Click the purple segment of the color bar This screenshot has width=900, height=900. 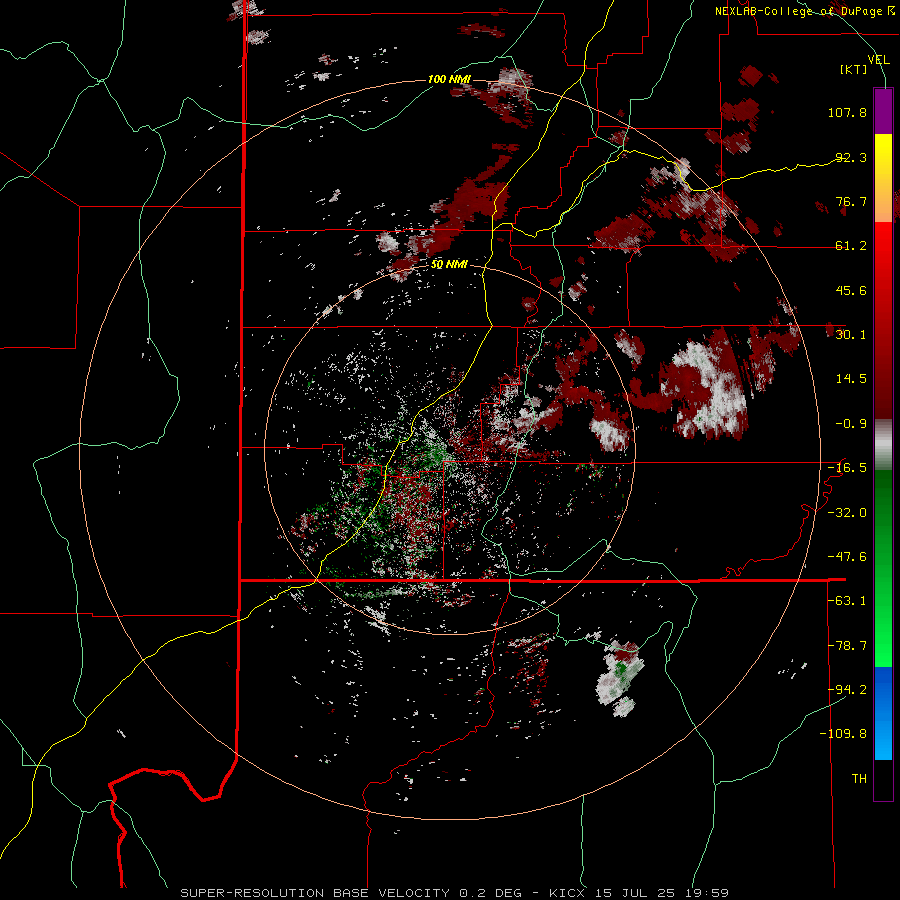pos(883,111)
